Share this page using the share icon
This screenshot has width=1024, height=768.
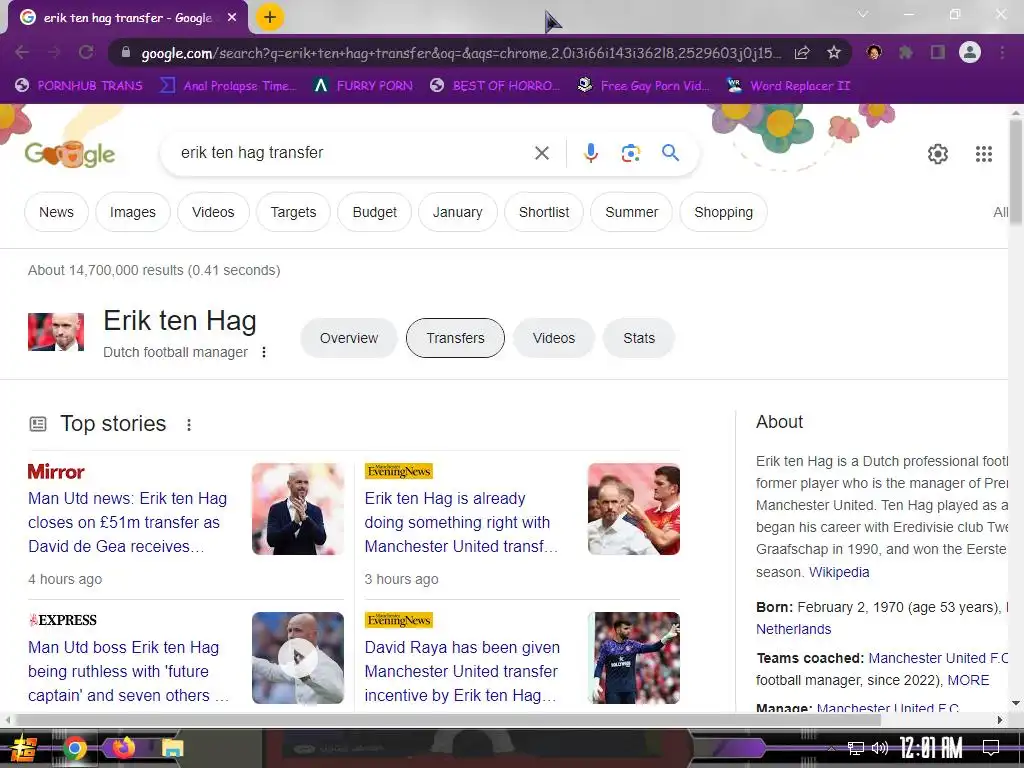click(802, 52)
